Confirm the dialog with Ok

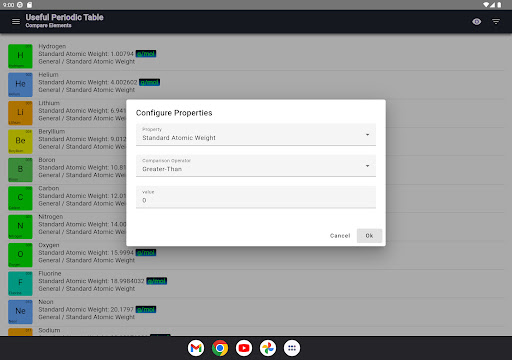369,236
